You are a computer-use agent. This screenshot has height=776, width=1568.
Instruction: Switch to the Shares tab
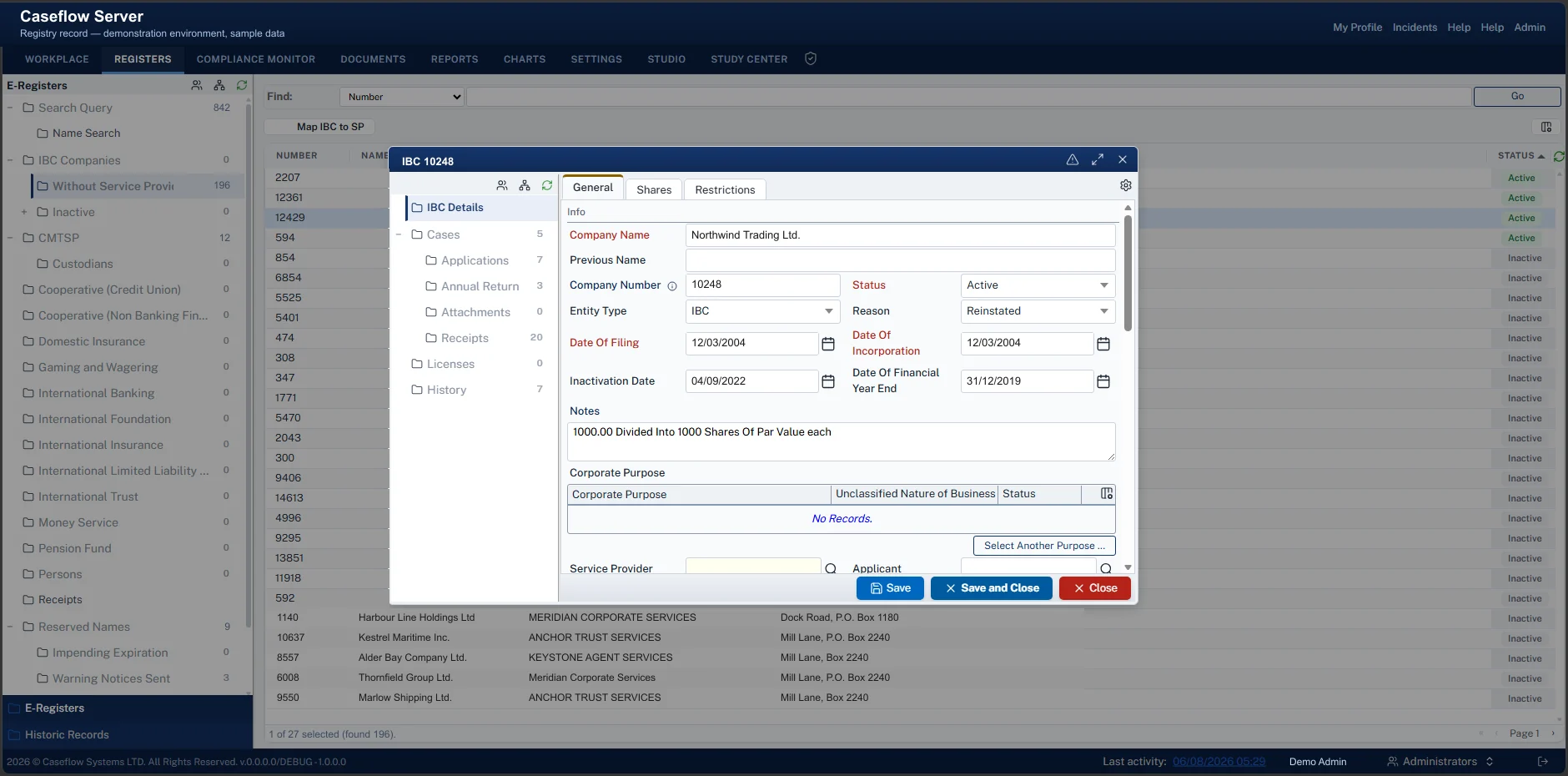pos(654,189)
